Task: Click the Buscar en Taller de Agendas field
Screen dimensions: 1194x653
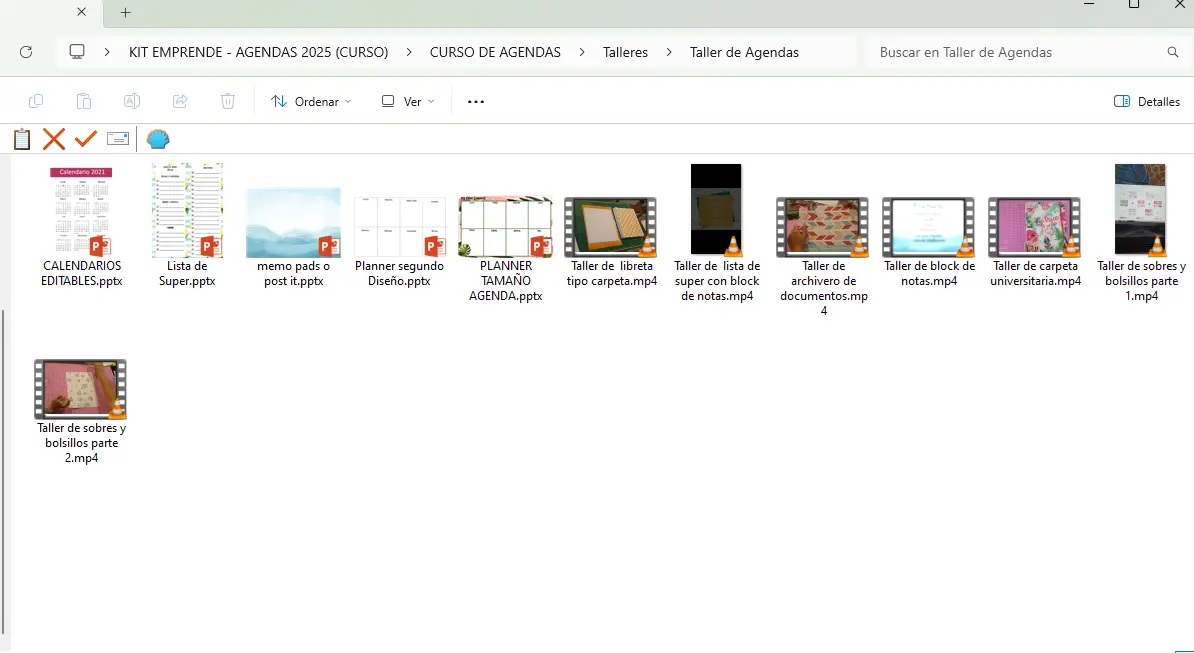Action: click(1015, 52)
